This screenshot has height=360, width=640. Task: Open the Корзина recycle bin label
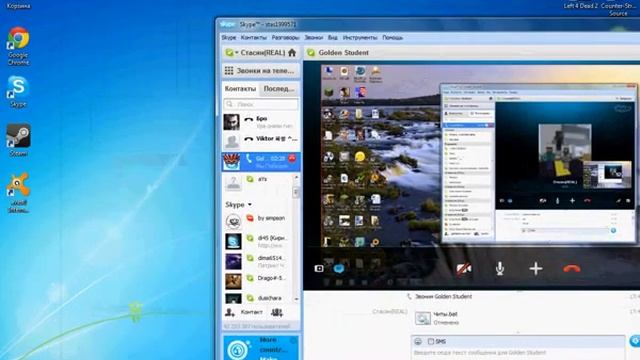(x=18, y=6)
